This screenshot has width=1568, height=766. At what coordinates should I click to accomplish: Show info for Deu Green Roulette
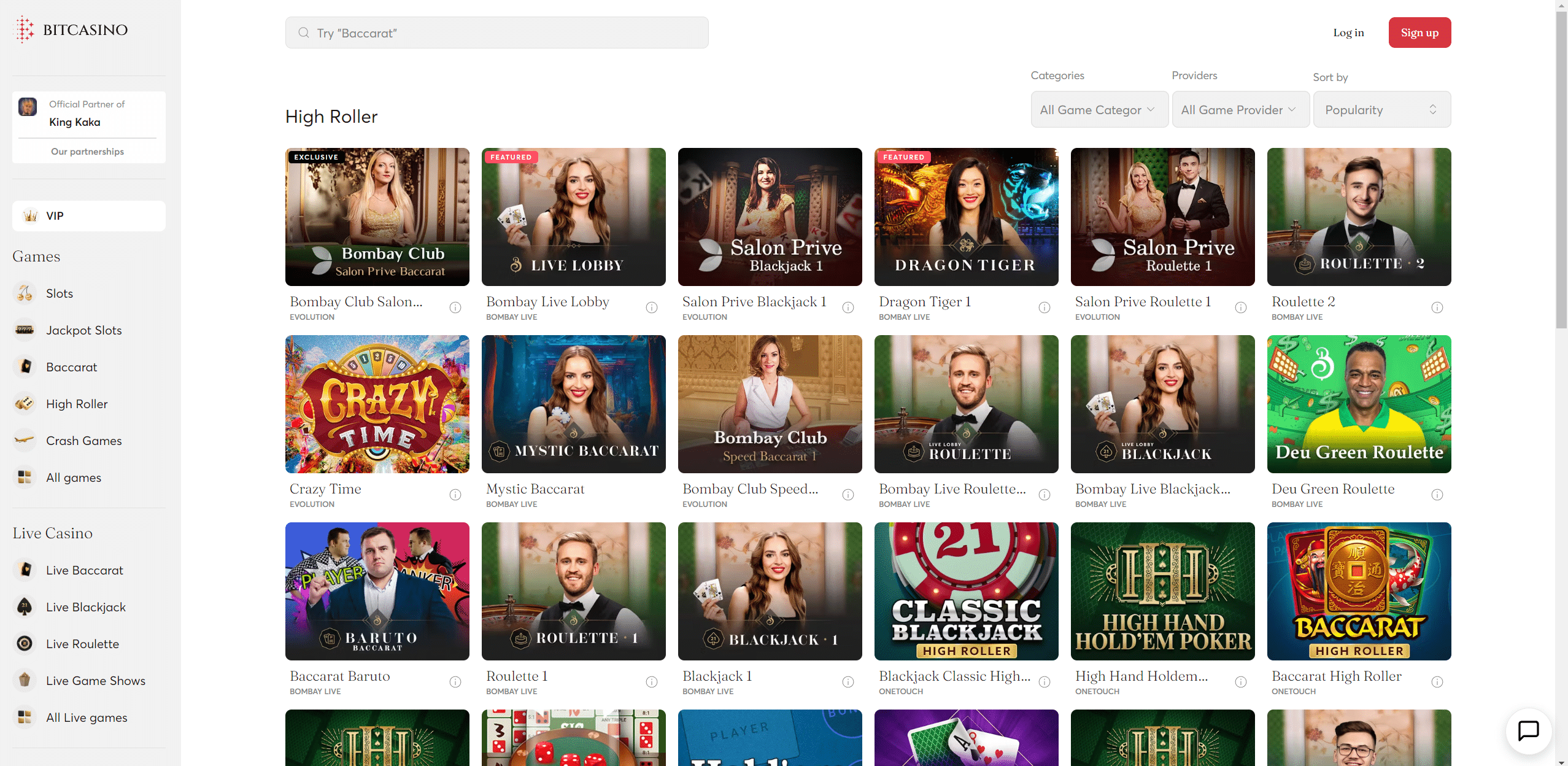tap(1437, 495)
